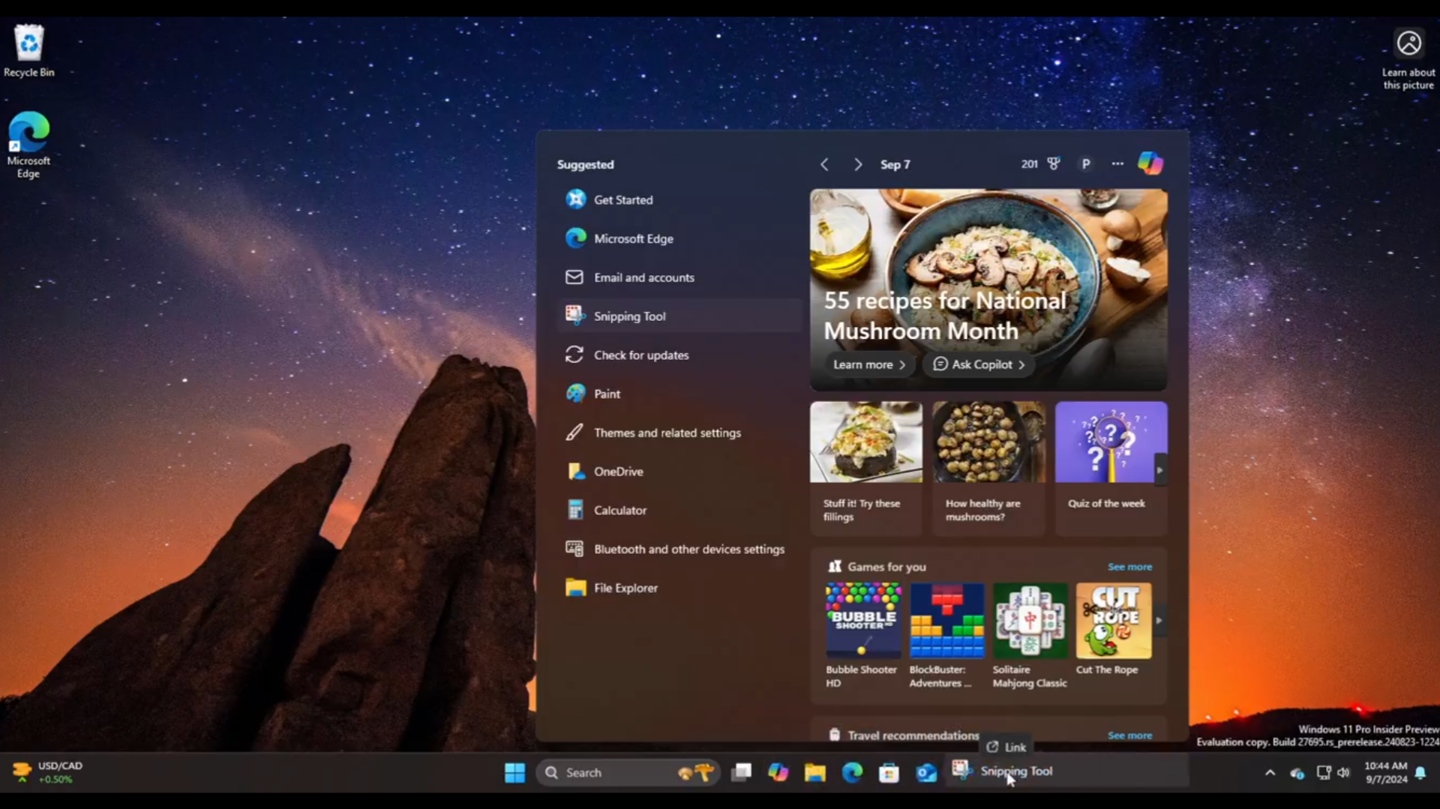The image size is (1440, 809).
Task: Click Learn about this picture icon
Action: pos(1408,60)
